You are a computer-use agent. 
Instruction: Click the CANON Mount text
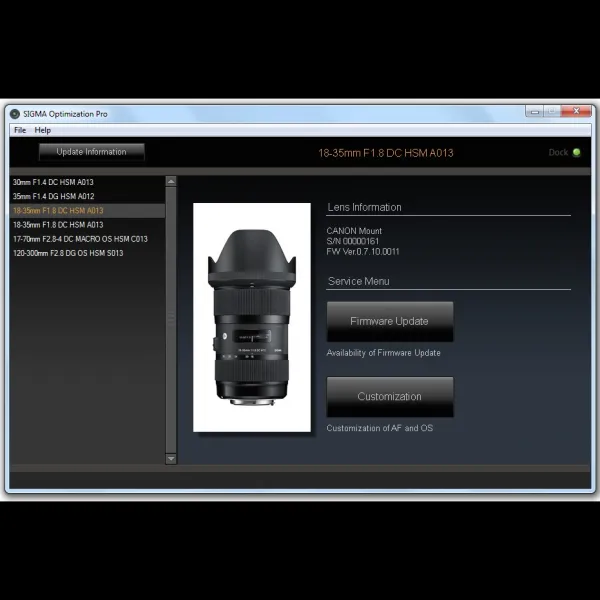(354, 231)
